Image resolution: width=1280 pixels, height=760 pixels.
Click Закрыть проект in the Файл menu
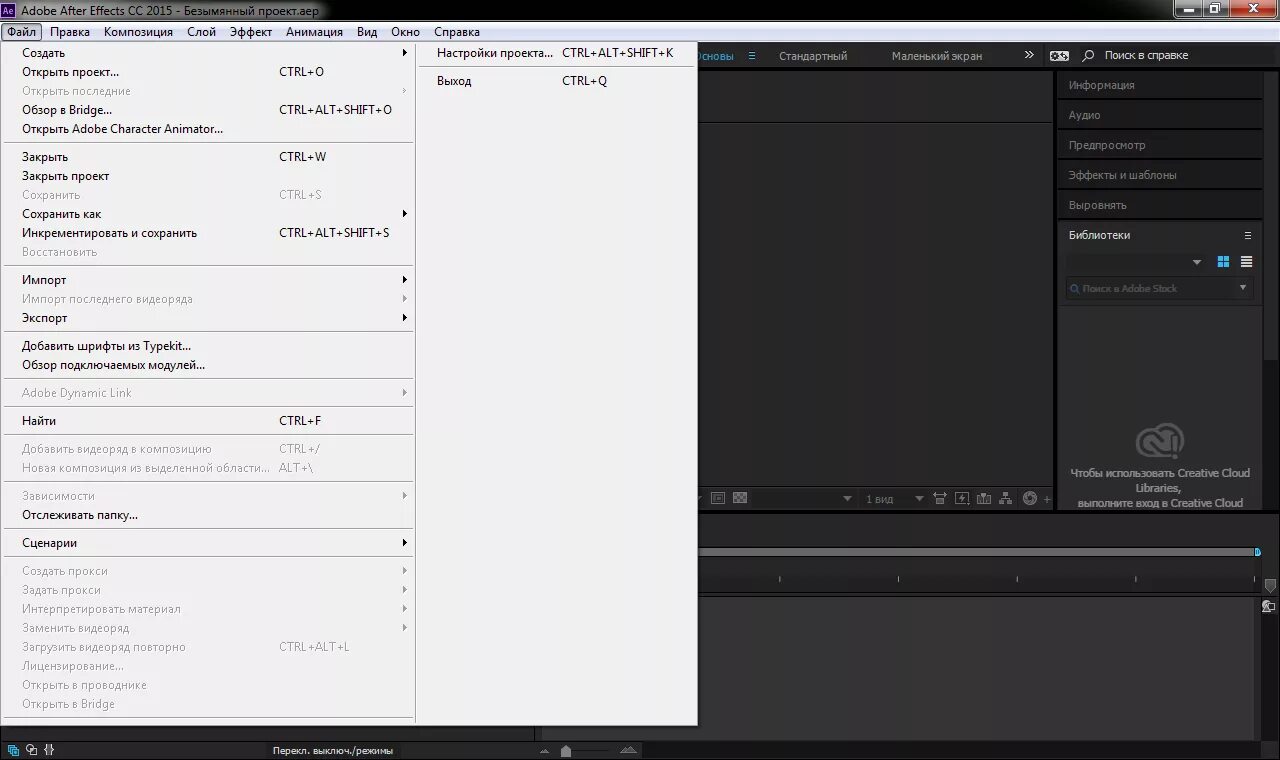pos(209,176)
